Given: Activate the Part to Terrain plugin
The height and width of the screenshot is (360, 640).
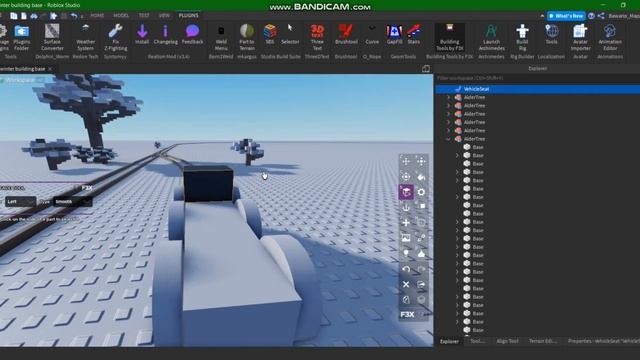Looking at the screenshot, I should [x=247, y=37].
